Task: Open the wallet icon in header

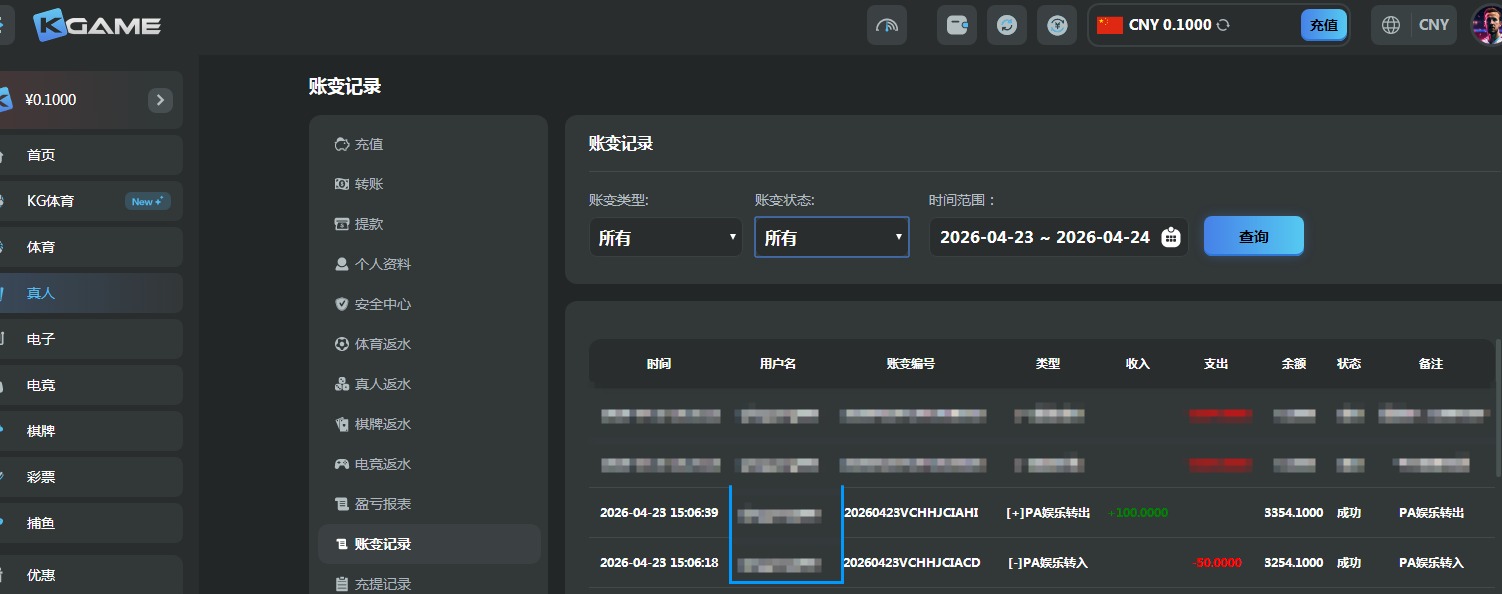Action: 957,25
